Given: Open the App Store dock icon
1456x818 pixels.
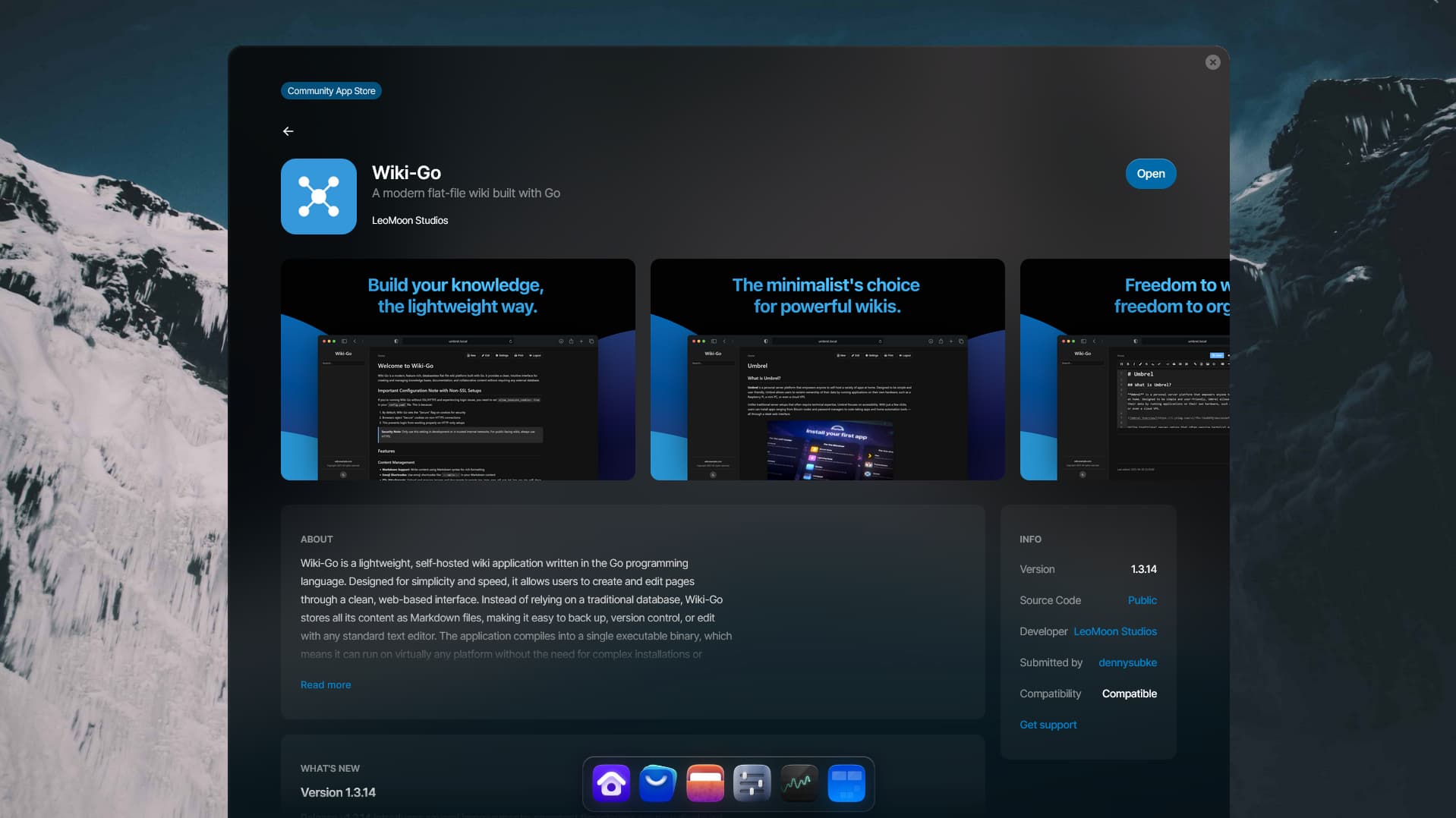Looking at the screenshot, I should coord(658,784).
